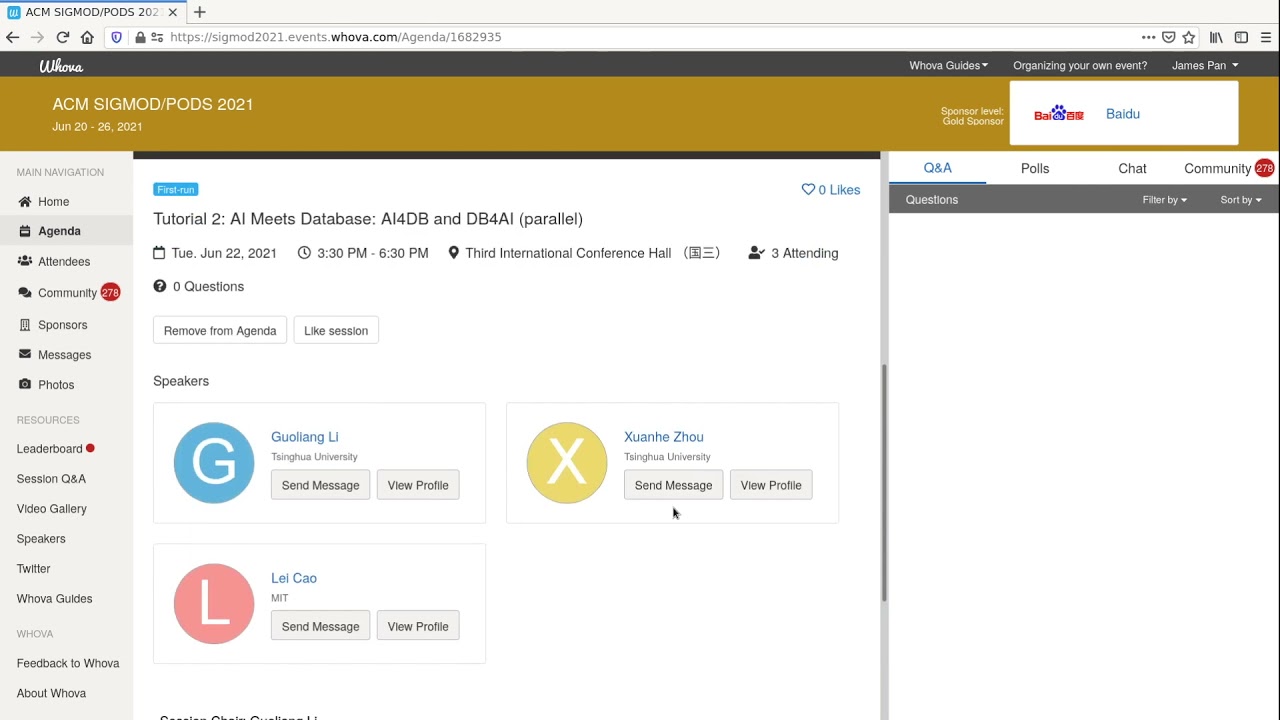Screen dimensions: 1280x720
Task: Open the Whova Guides dropdown
Action: [x=948, y=65]
